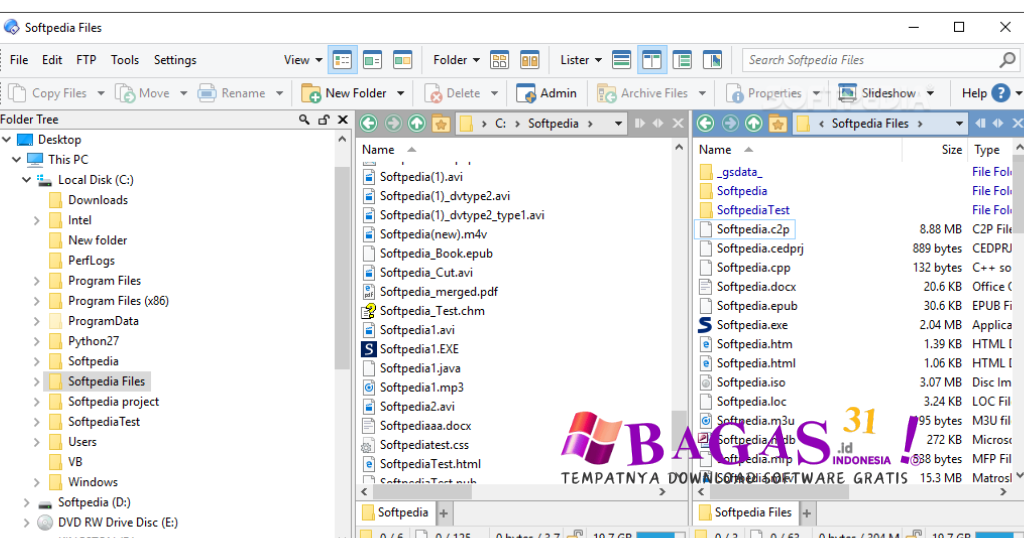
Task: Open favorites star in Softpedia Files pane
Action: (778, 123)
